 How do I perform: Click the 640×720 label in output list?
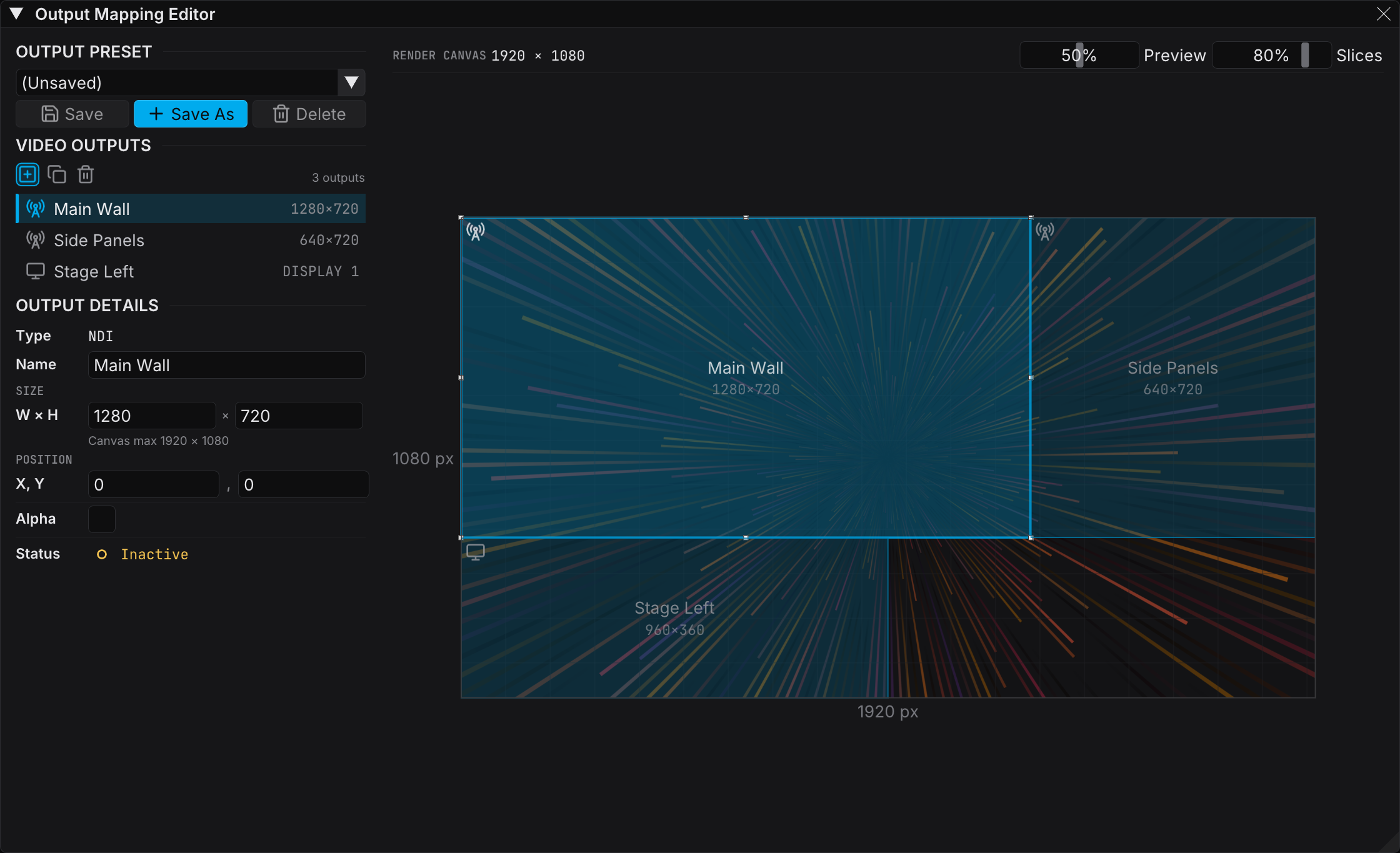pos(329,240)
